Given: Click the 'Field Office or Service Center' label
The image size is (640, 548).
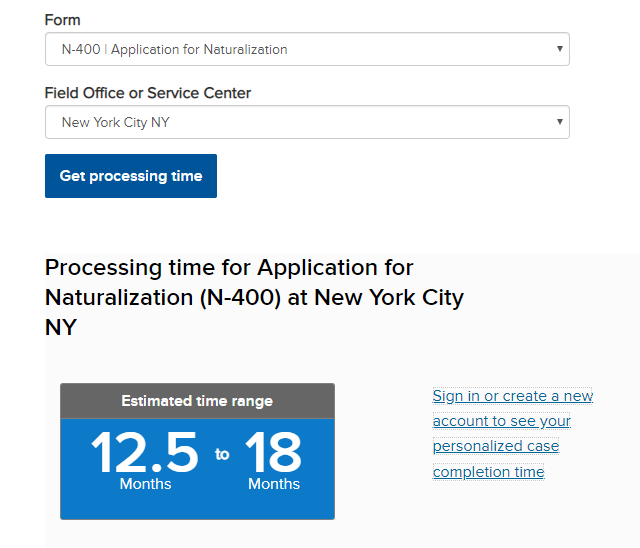Looking at the screenshot, I should pyautogui.click(x=148, y=93).
